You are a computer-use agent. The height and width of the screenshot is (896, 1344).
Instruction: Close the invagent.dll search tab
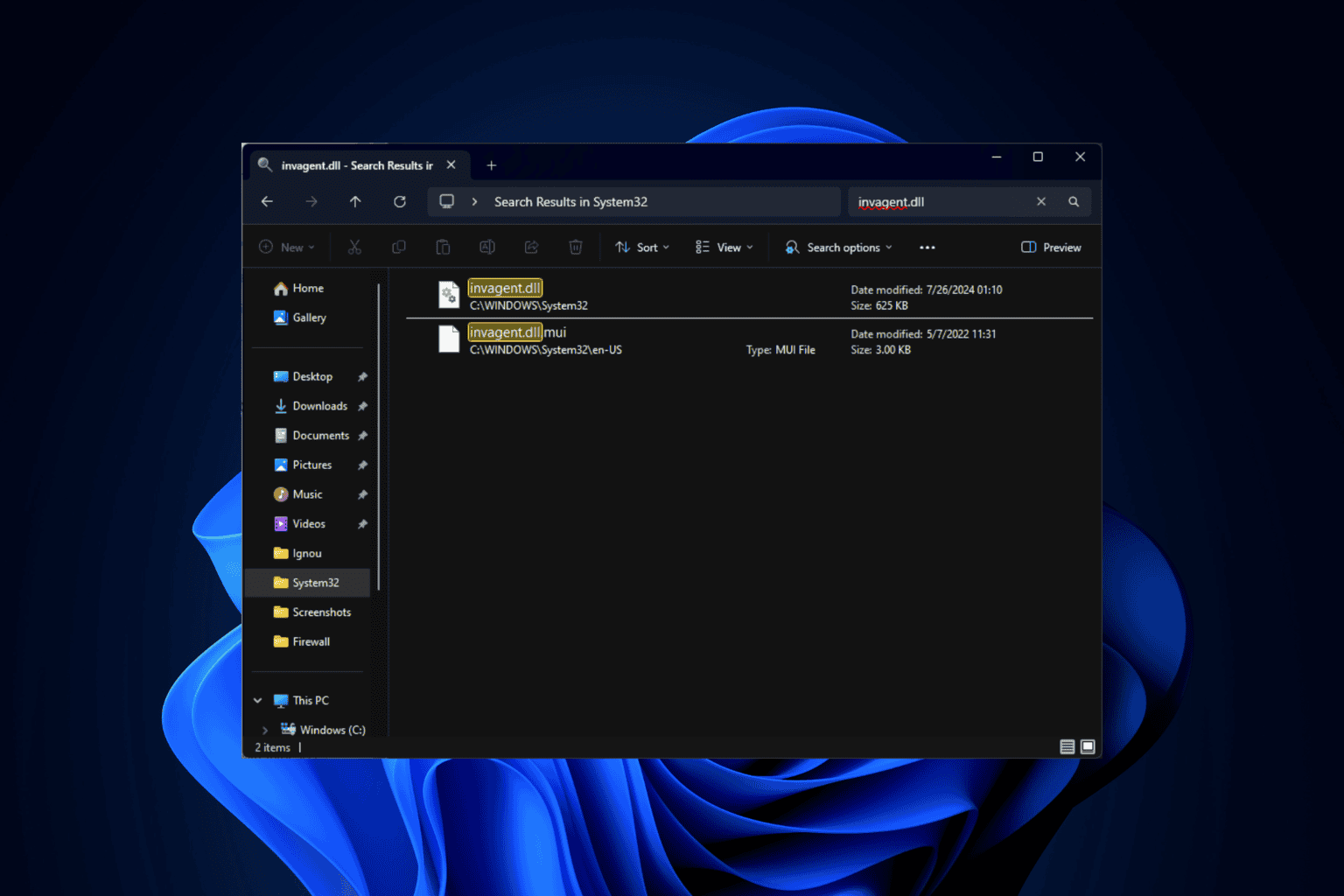(x=451, y=165)
